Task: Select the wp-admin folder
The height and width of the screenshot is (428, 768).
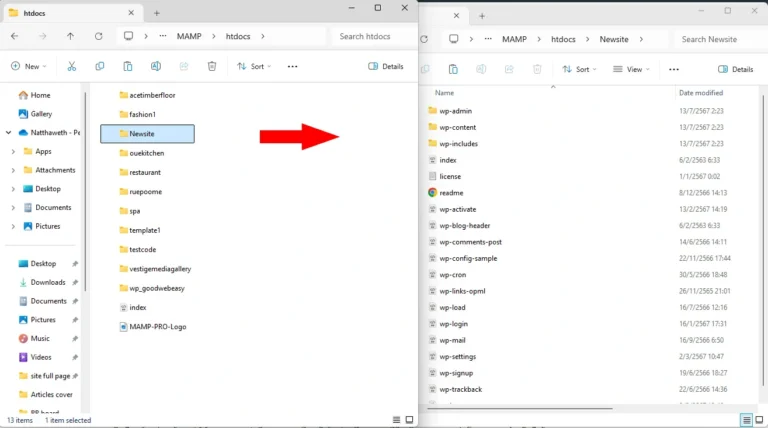Action: (450, 111)
